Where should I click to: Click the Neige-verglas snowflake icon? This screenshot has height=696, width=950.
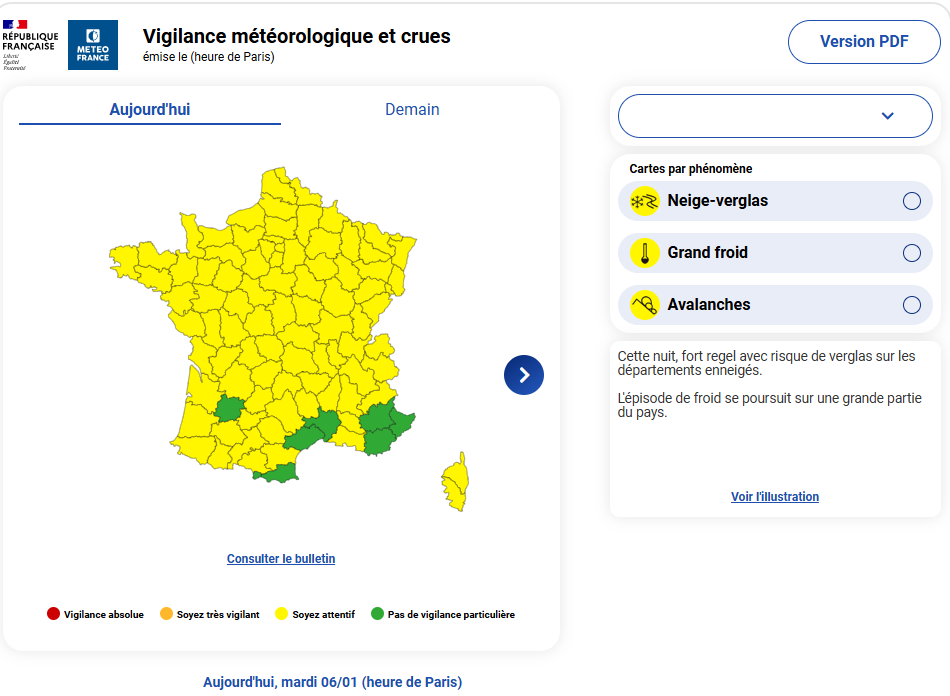coord(644,201)
